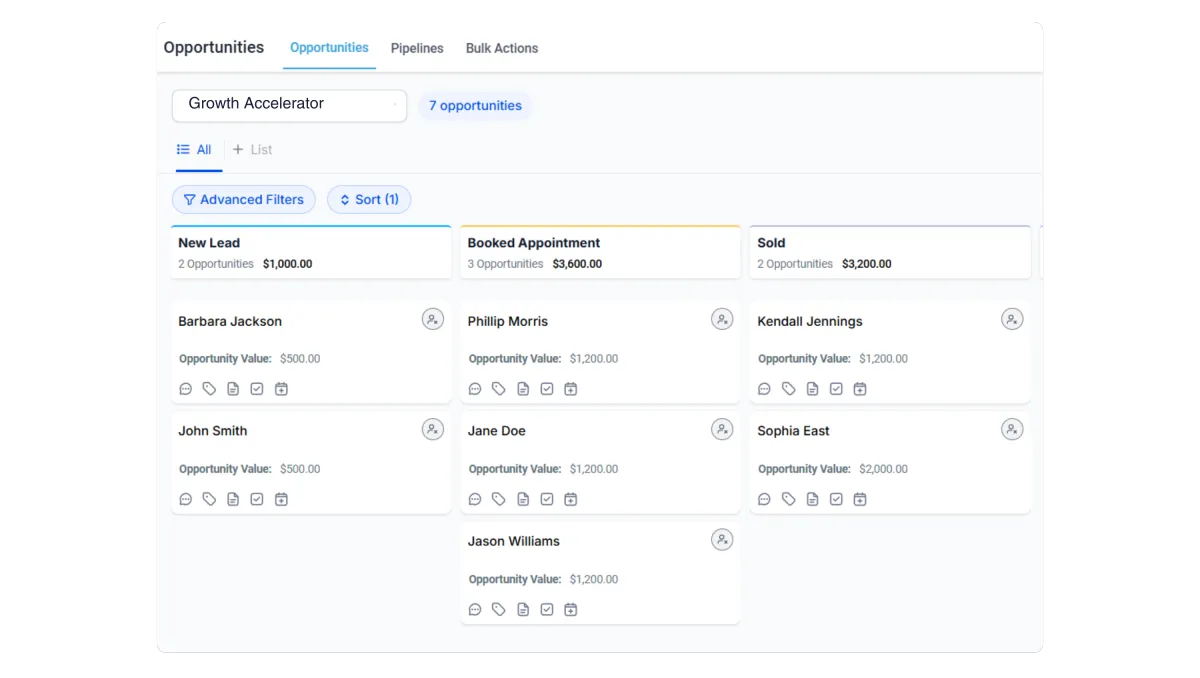Switch to the Pipelines tab
Image resolution: width=1200 pixels, height=678 pixels.
(417, 48)
